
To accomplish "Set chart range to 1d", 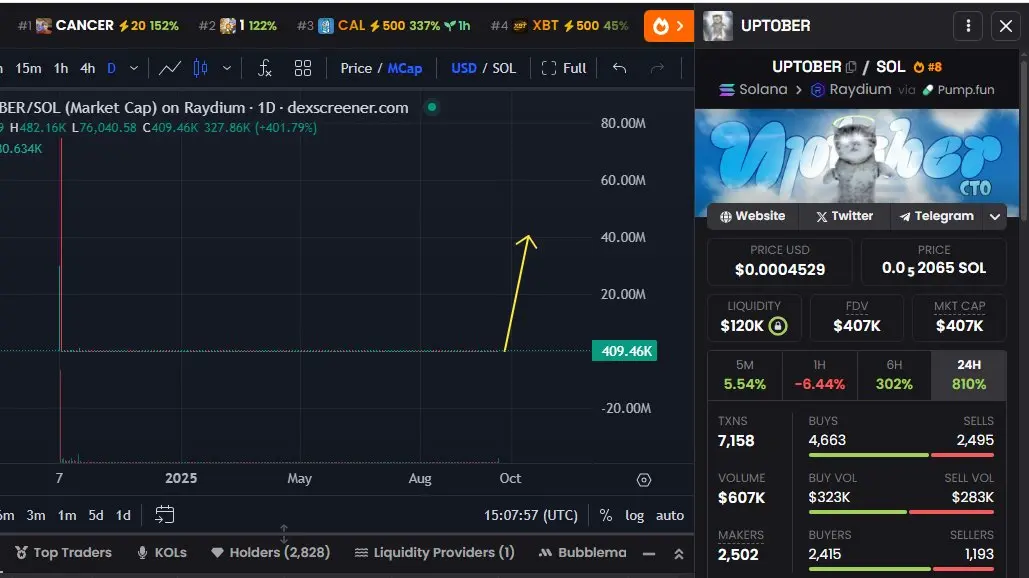I will [x=123, y=515].
